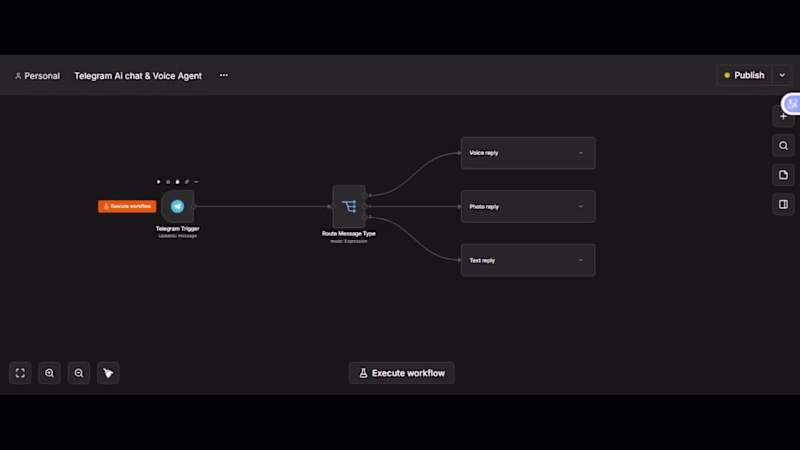Open the Route Message Type switch node
The height and width of the screenshot is (450, 800).
[349, 206]
